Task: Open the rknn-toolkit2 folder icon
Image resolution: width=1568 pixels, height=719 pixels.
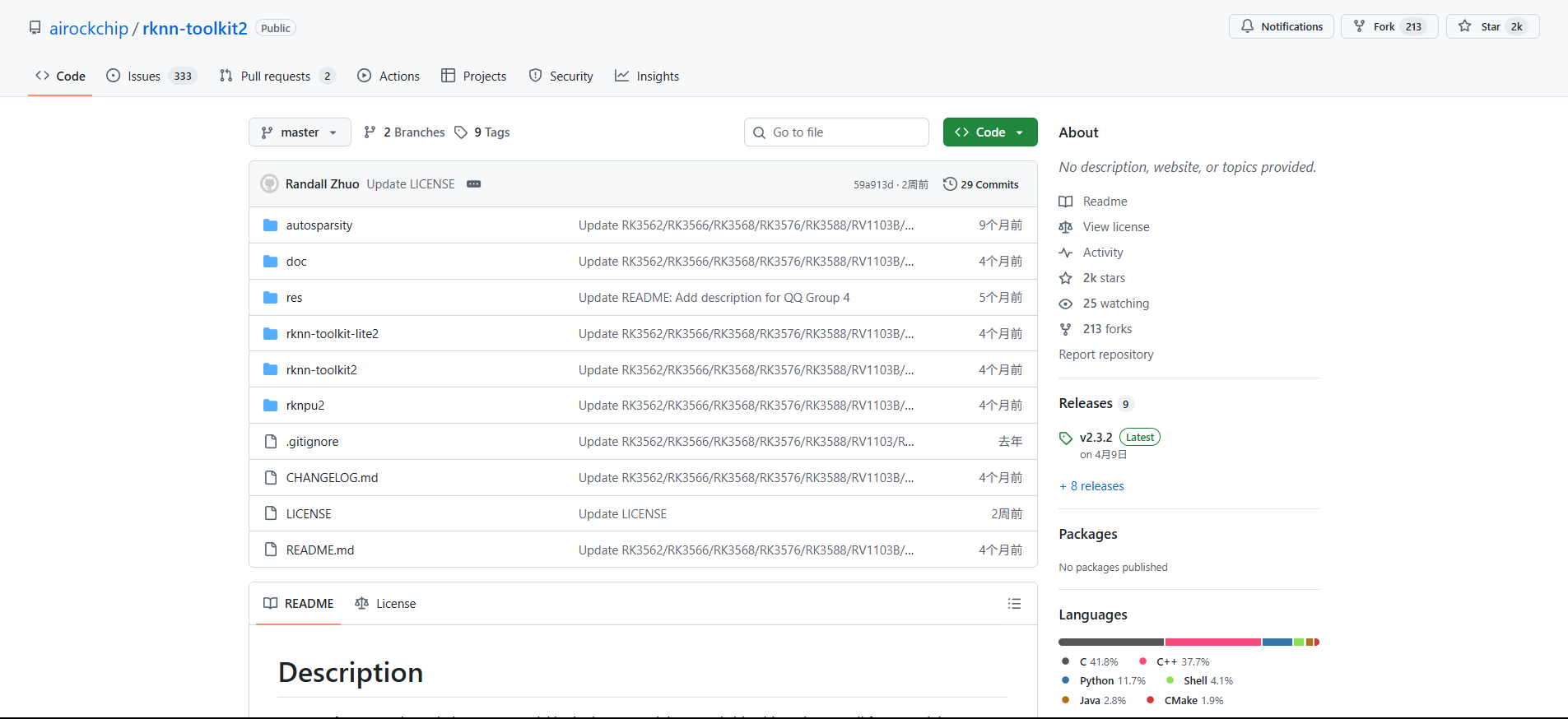Action: [x=270, y=369]
